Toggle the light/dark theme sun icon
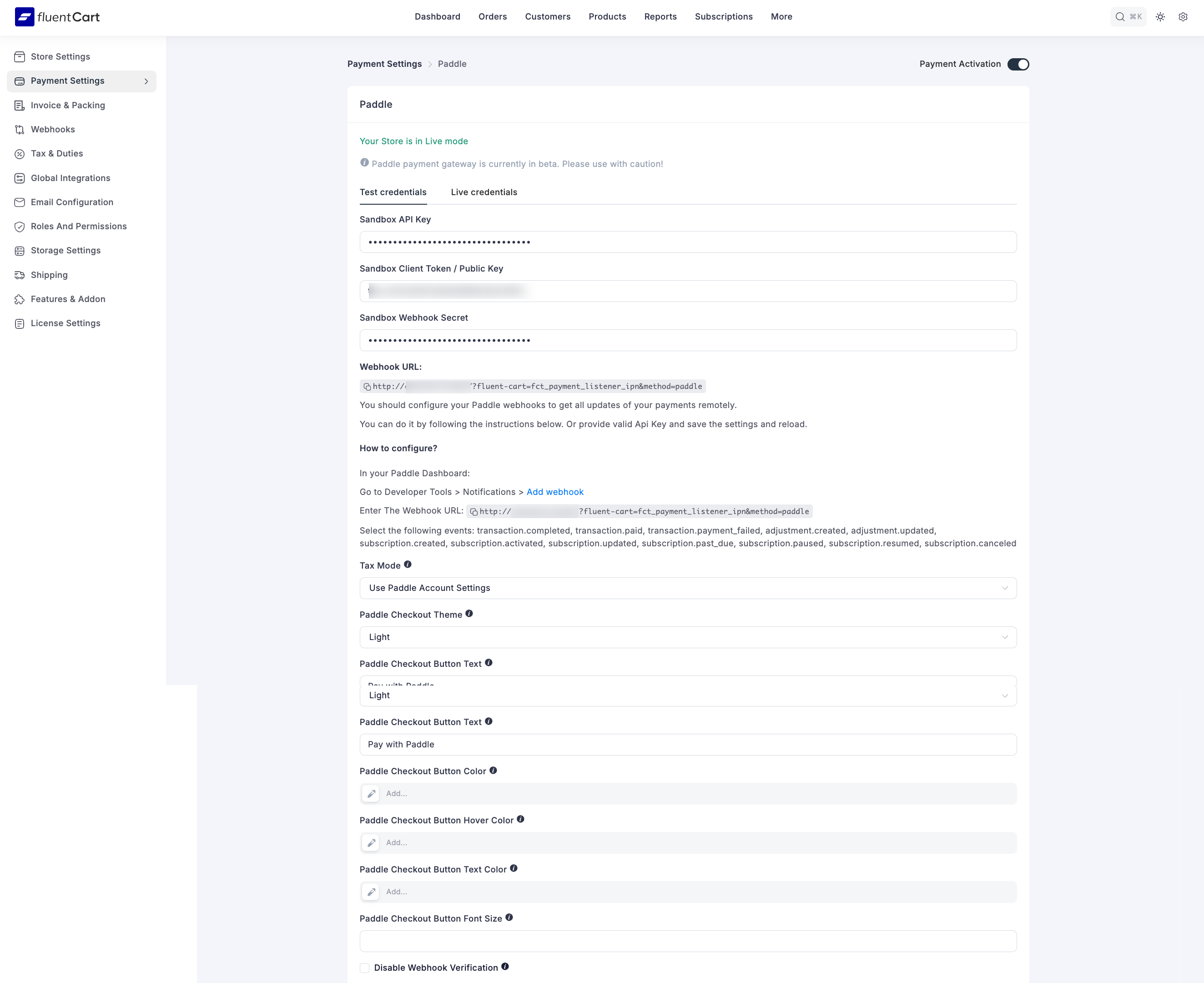Screen dimensions: 1204x983 pos(1160,17)
